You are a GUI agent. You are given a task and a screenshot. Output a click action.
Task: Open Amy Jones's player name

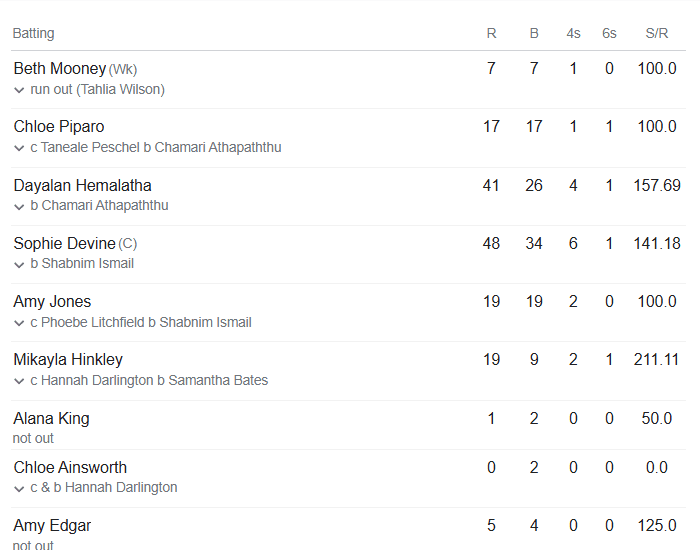point(52,301)
